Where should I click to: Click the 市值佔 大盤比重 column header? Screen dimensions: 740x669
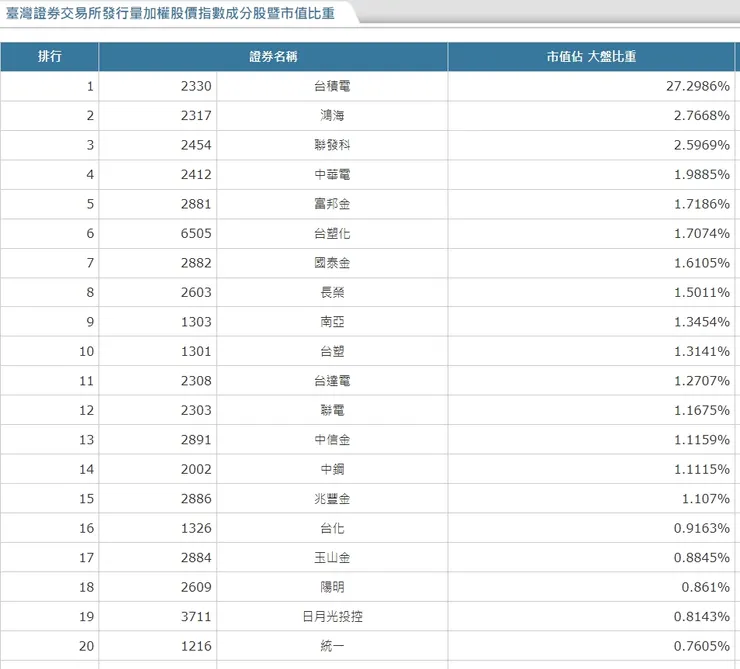coord(591,57)
